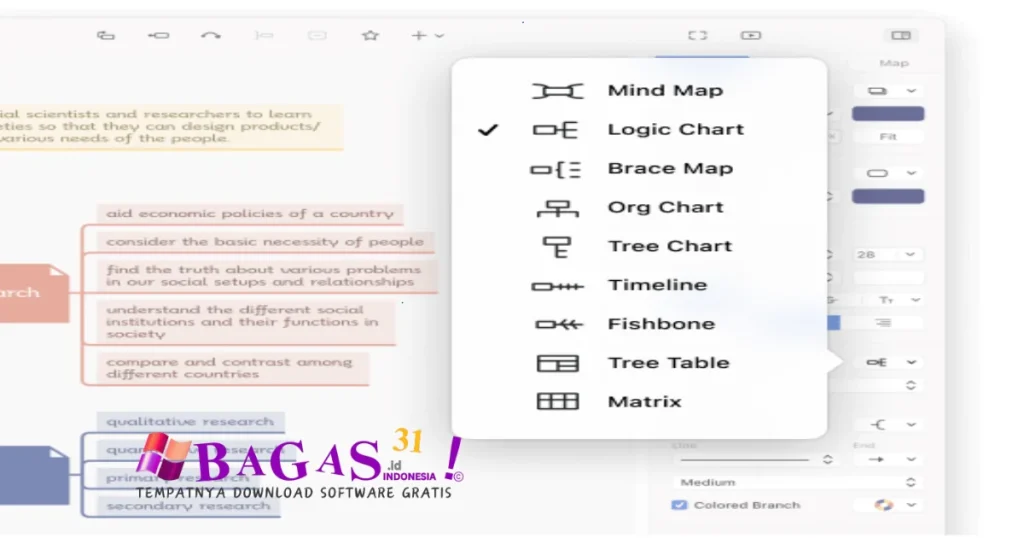The width and height of the screenshot is (1024, 538).
Task: Start Pitch mode with the play-screen icon
Action: tap(750, 35)
